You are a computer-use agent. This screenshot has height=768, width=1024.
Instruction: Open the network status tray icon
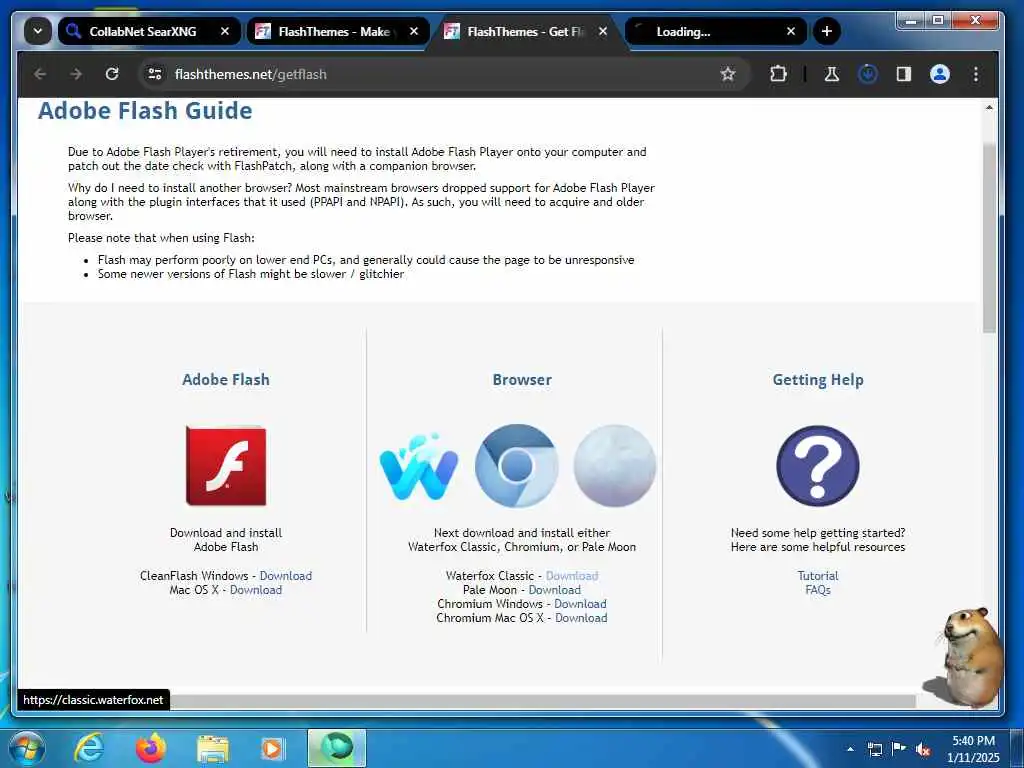(874, 749)
